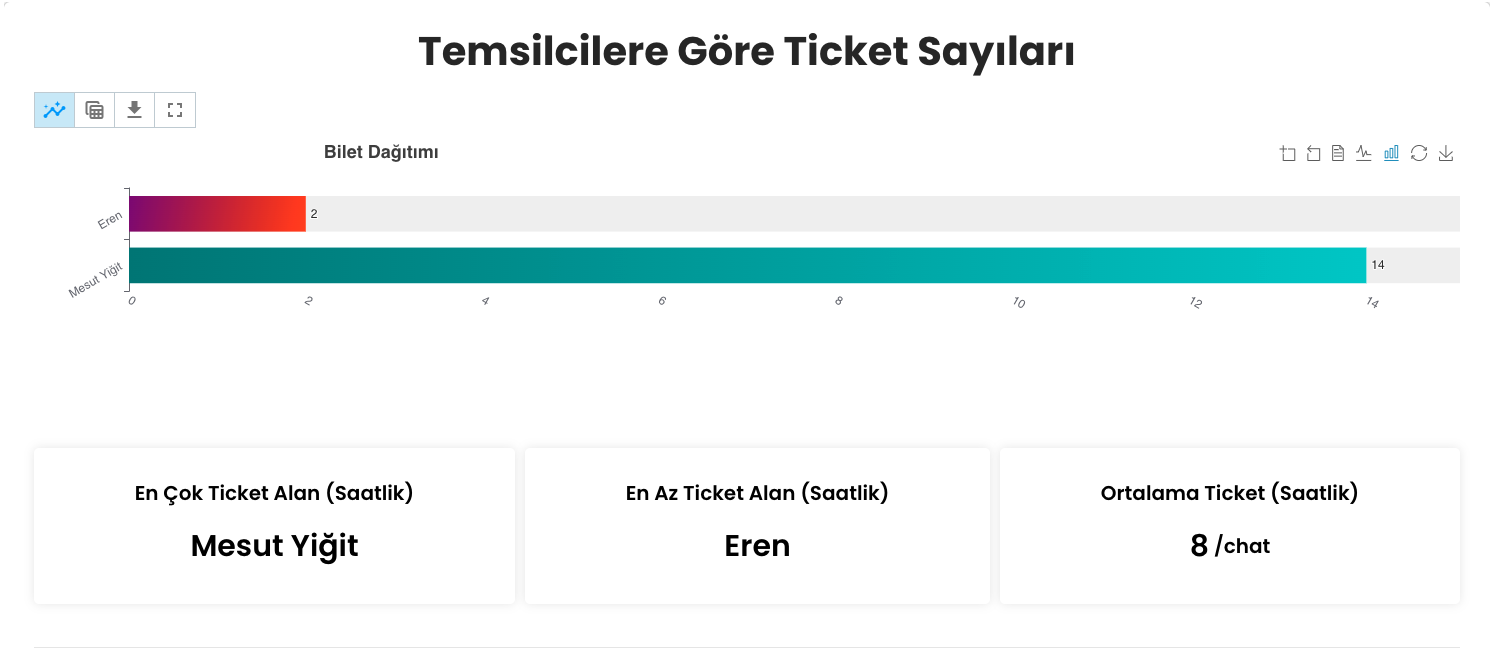Click the restore refresh circular arrows icon
1490x648 pixels.
pos(1418,153)
